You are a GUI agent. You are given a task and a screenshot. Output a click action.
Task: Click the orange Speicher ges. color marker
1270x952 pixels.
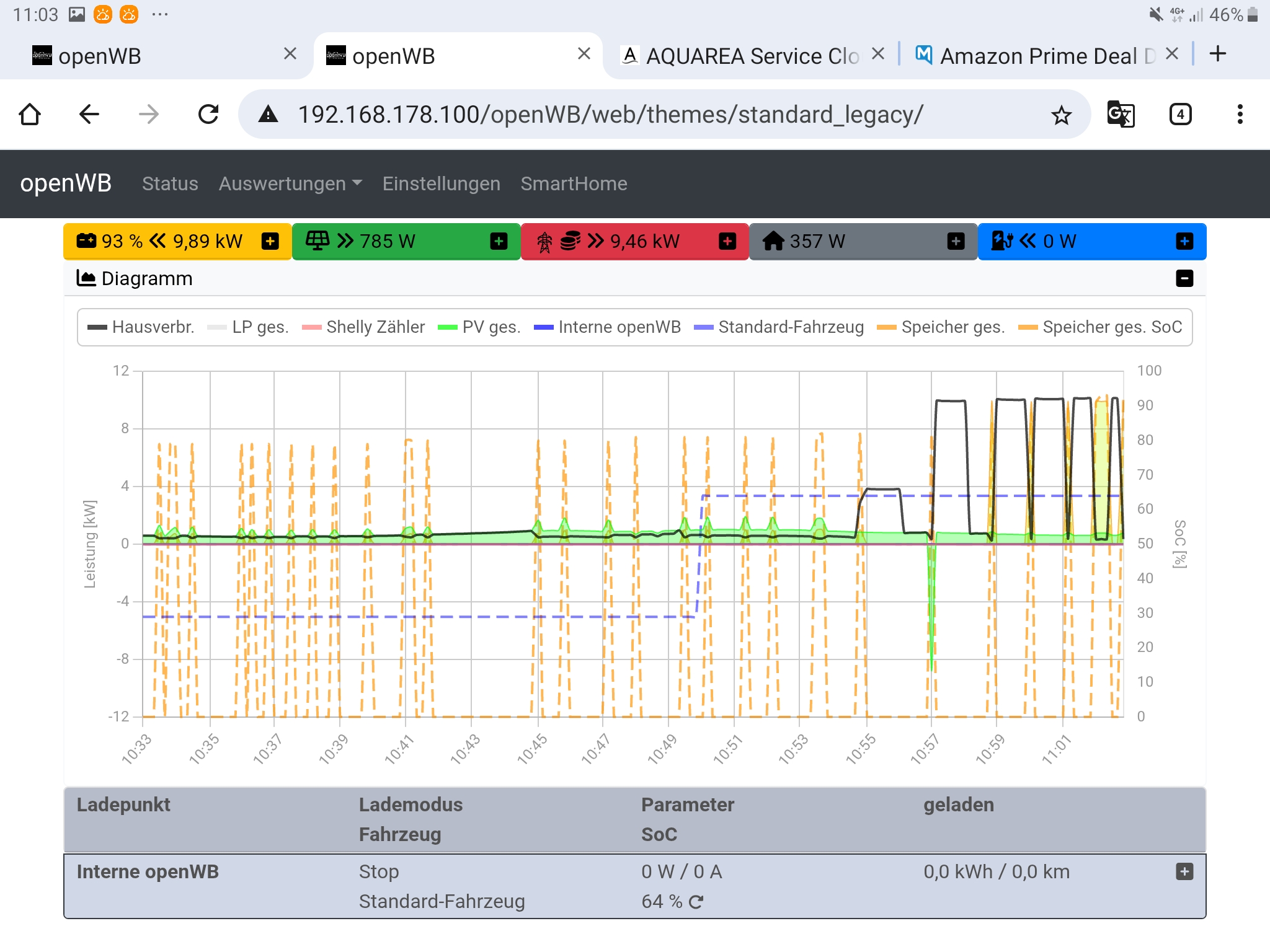(886, 327)
